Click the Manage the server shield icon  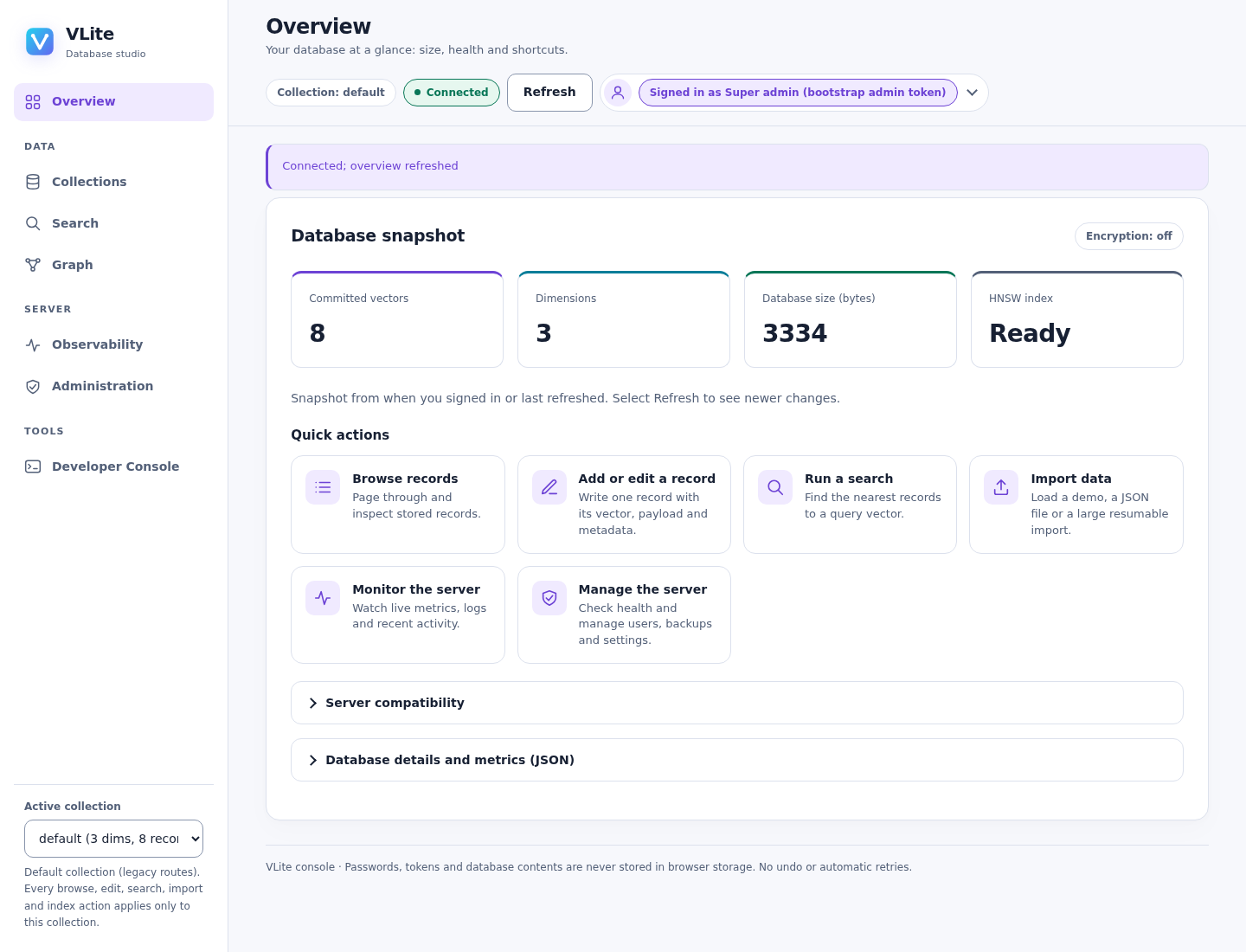pyautogui.click(x=549, y=598)
